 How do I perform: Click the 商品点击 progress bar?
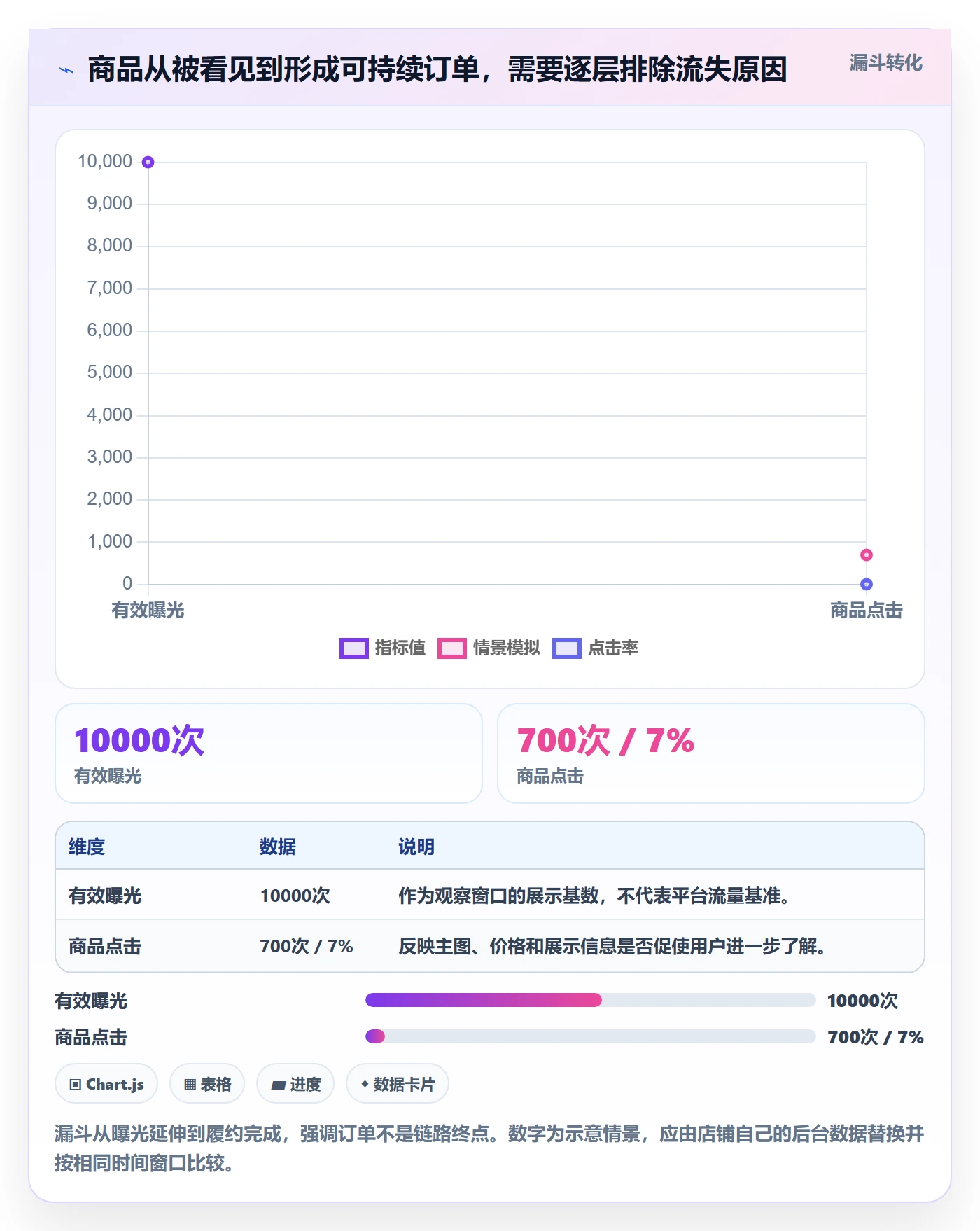click(x=590, y=1036)
